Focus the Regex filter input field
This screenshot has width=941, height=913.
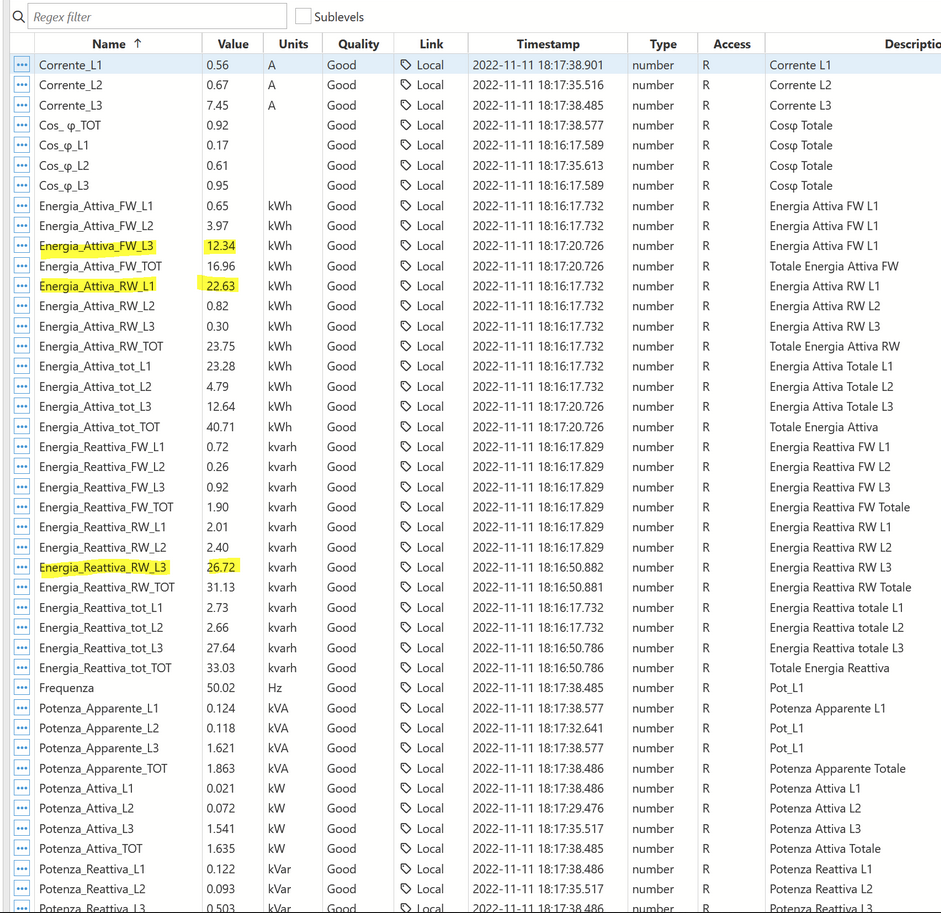[157, 17]
